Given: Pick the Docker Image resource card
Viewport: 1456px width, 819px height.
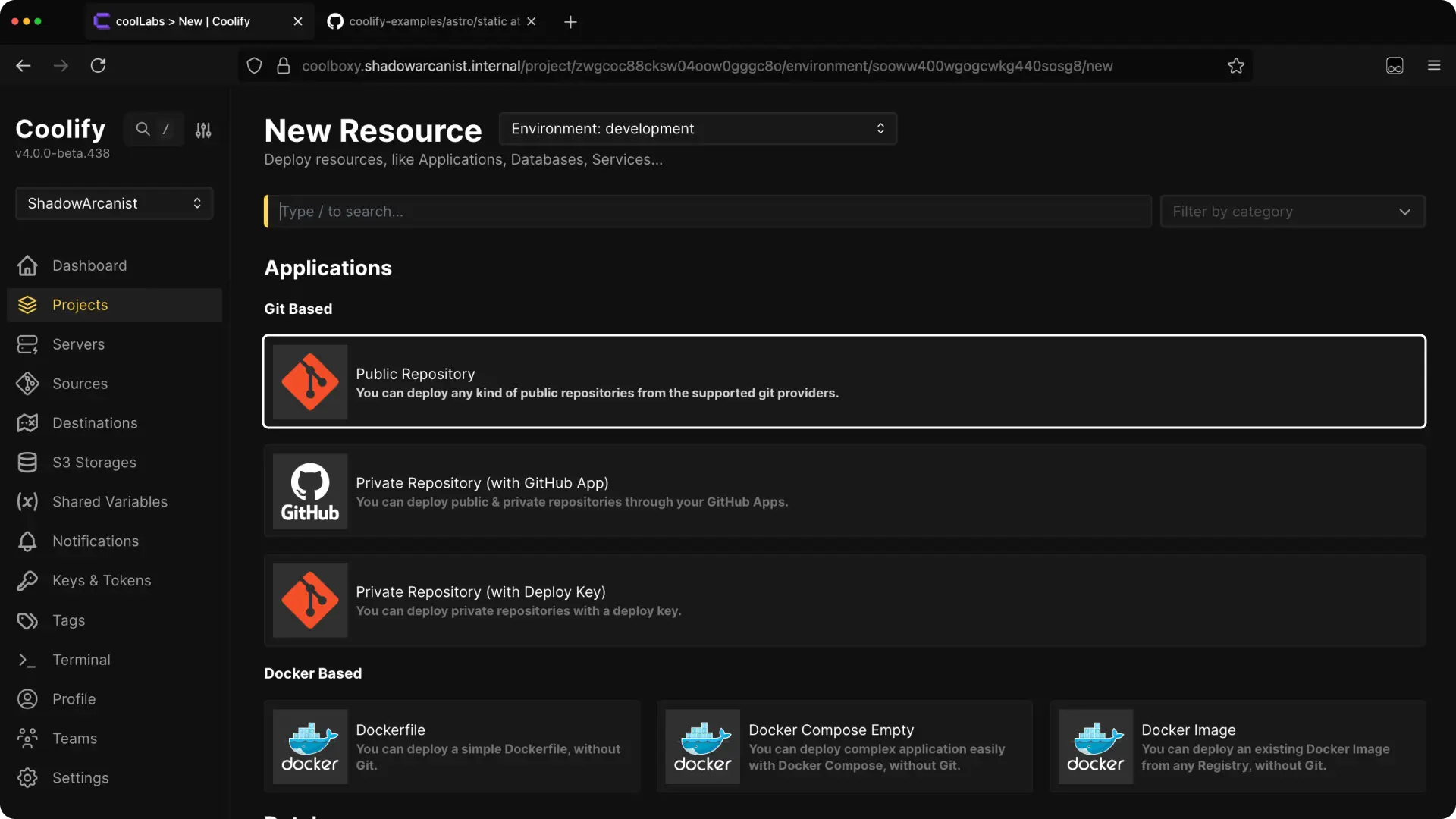Looking at the screenshot, I should (x=1237, y=747).
